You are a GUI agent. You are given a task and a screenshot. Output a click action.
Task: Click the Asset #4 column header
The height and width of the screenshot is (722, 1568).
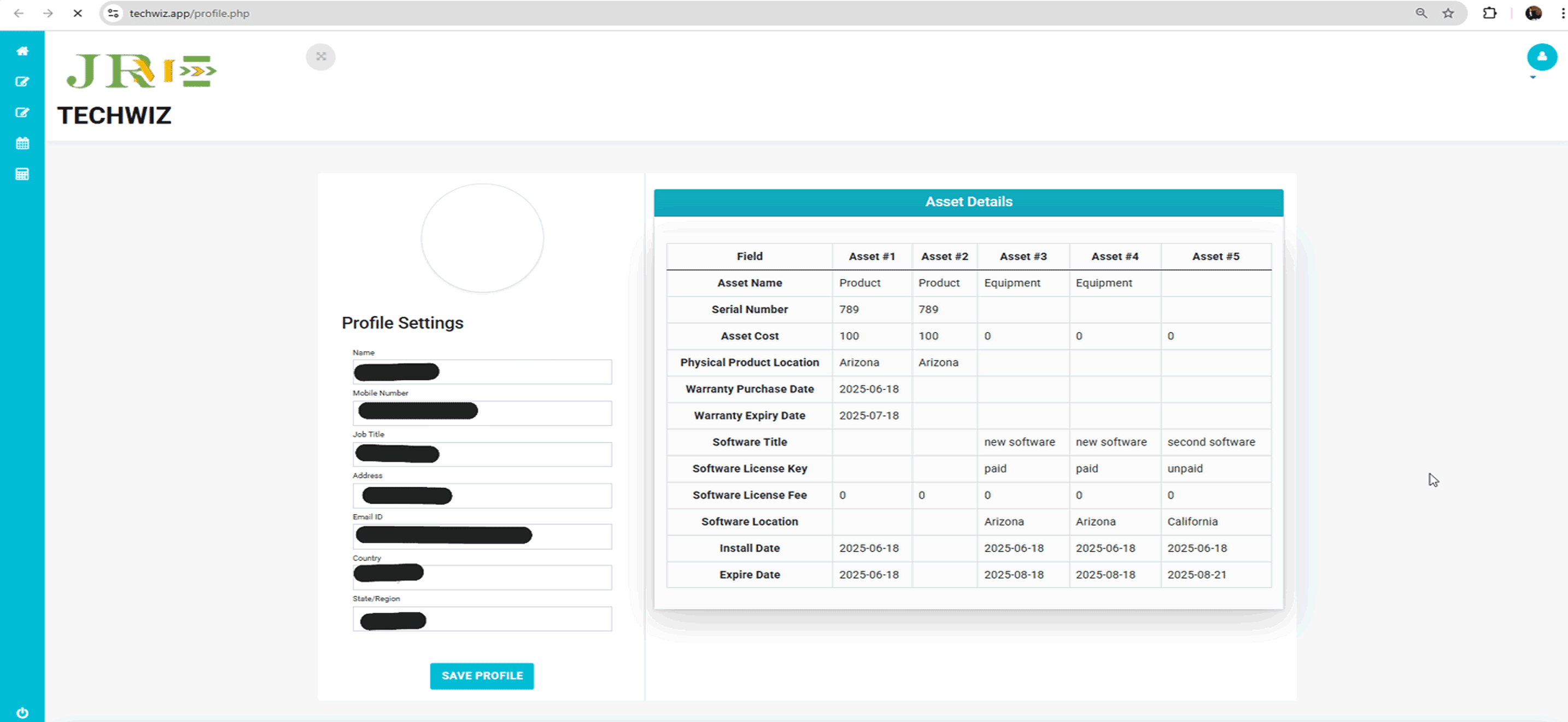[1115, 257]
